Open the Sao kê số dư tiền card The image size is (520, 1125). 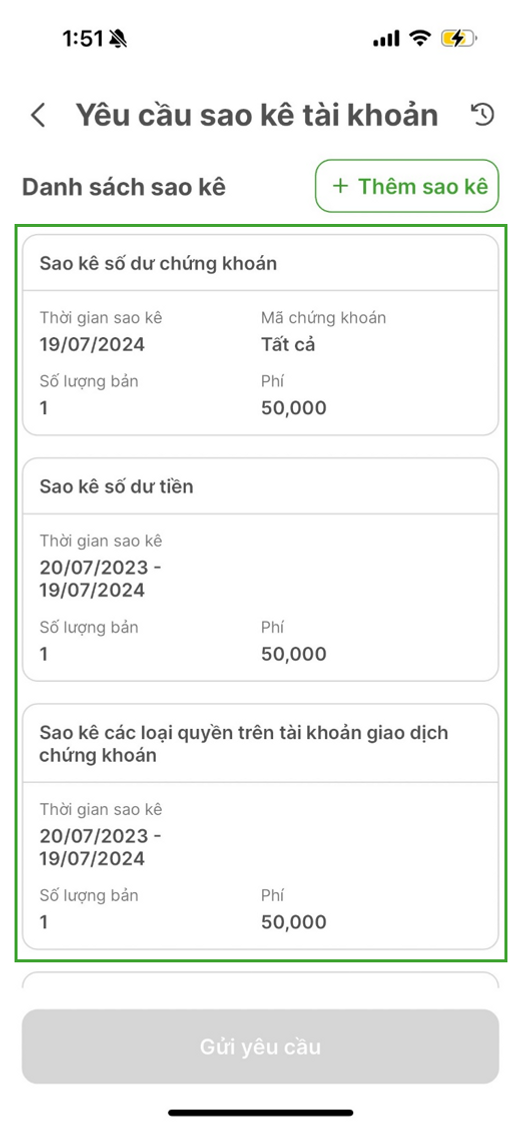coord(260,570)
